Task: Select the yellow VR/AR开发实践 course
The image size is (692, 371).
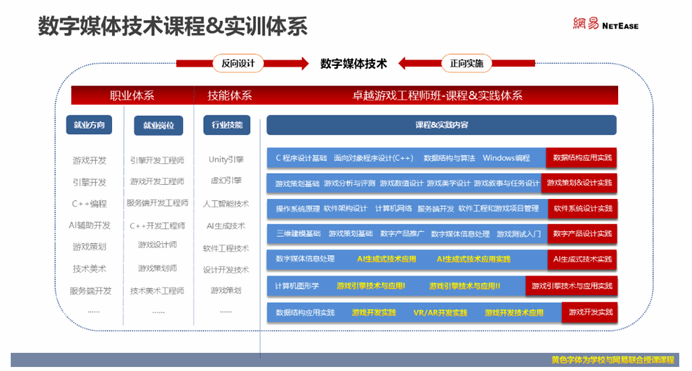Action: (x=440, y=313)
